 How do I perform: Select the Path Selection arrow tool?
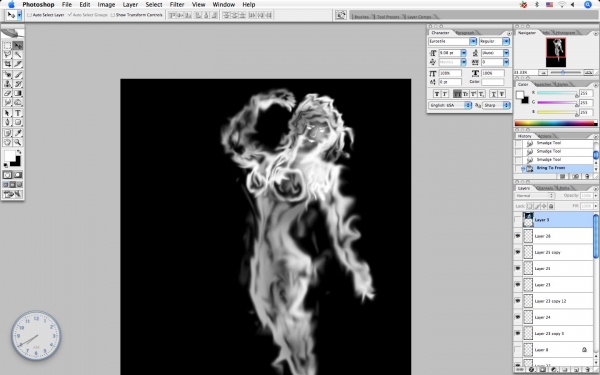pos(7,113)
